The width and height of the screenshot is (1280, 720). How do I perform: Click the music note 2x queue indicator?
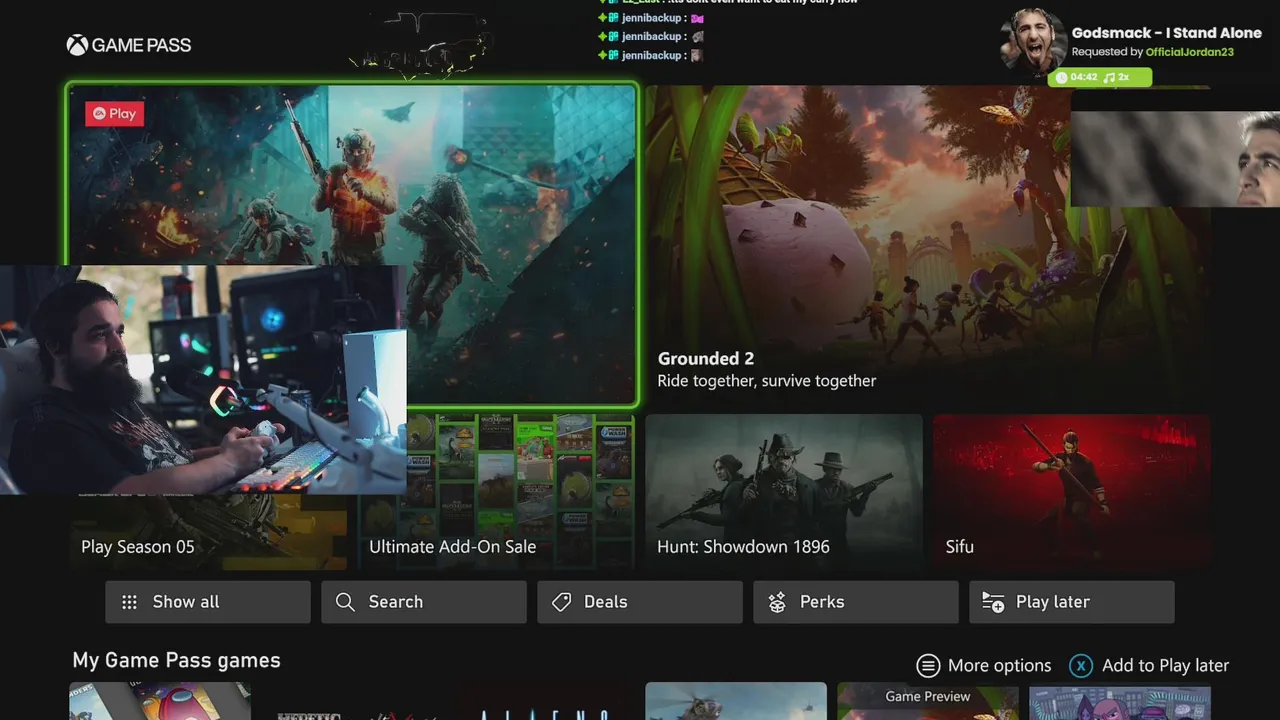tap(1116, 77)
